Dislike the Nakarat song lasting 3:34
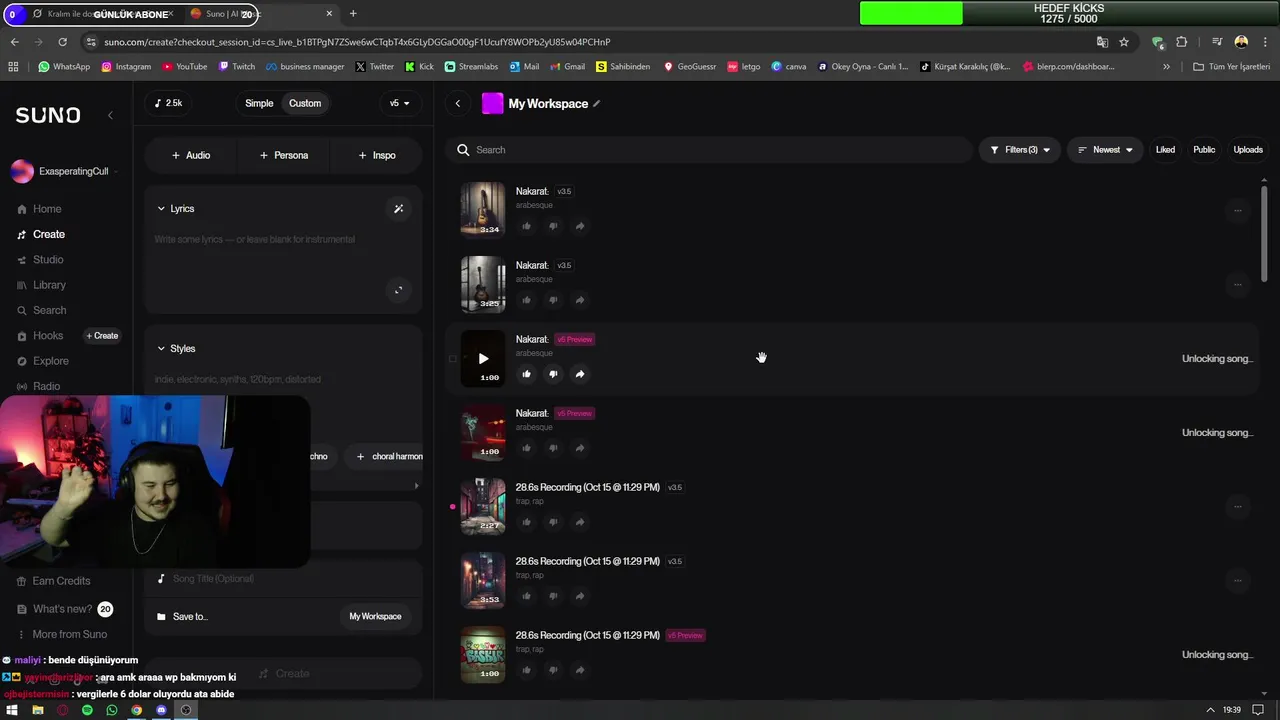Viewport: 1280px width, 720px height. point(553,226)
